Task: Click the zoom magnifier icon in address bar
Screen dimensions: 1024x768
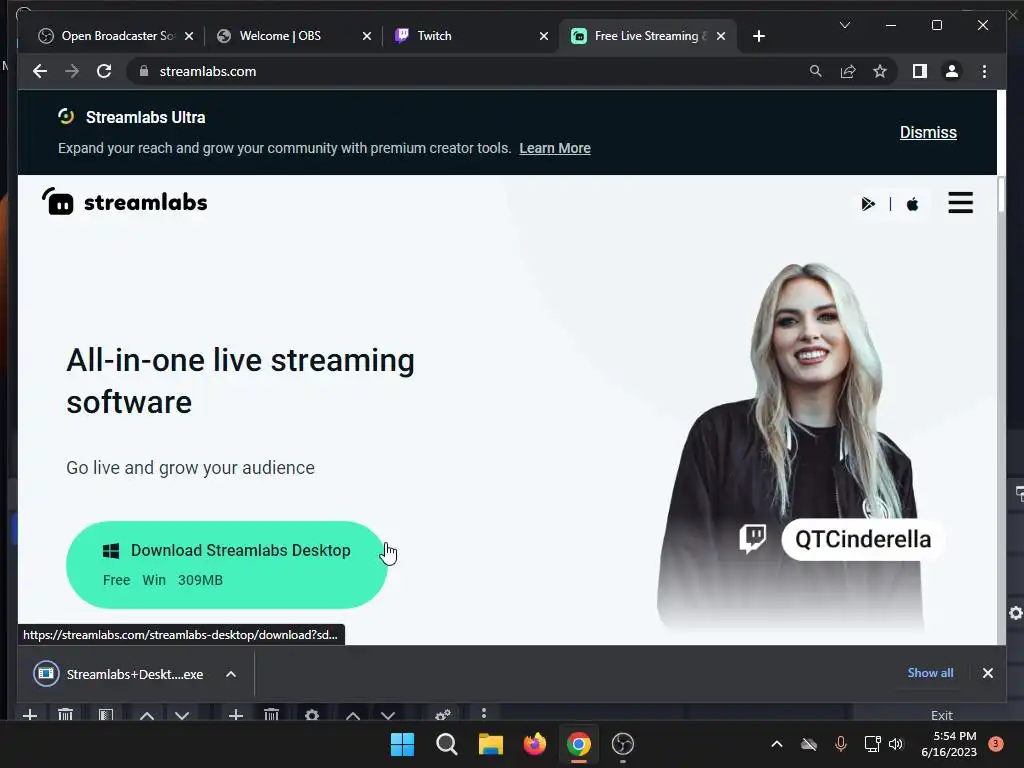Action: (x=816, y=71)
